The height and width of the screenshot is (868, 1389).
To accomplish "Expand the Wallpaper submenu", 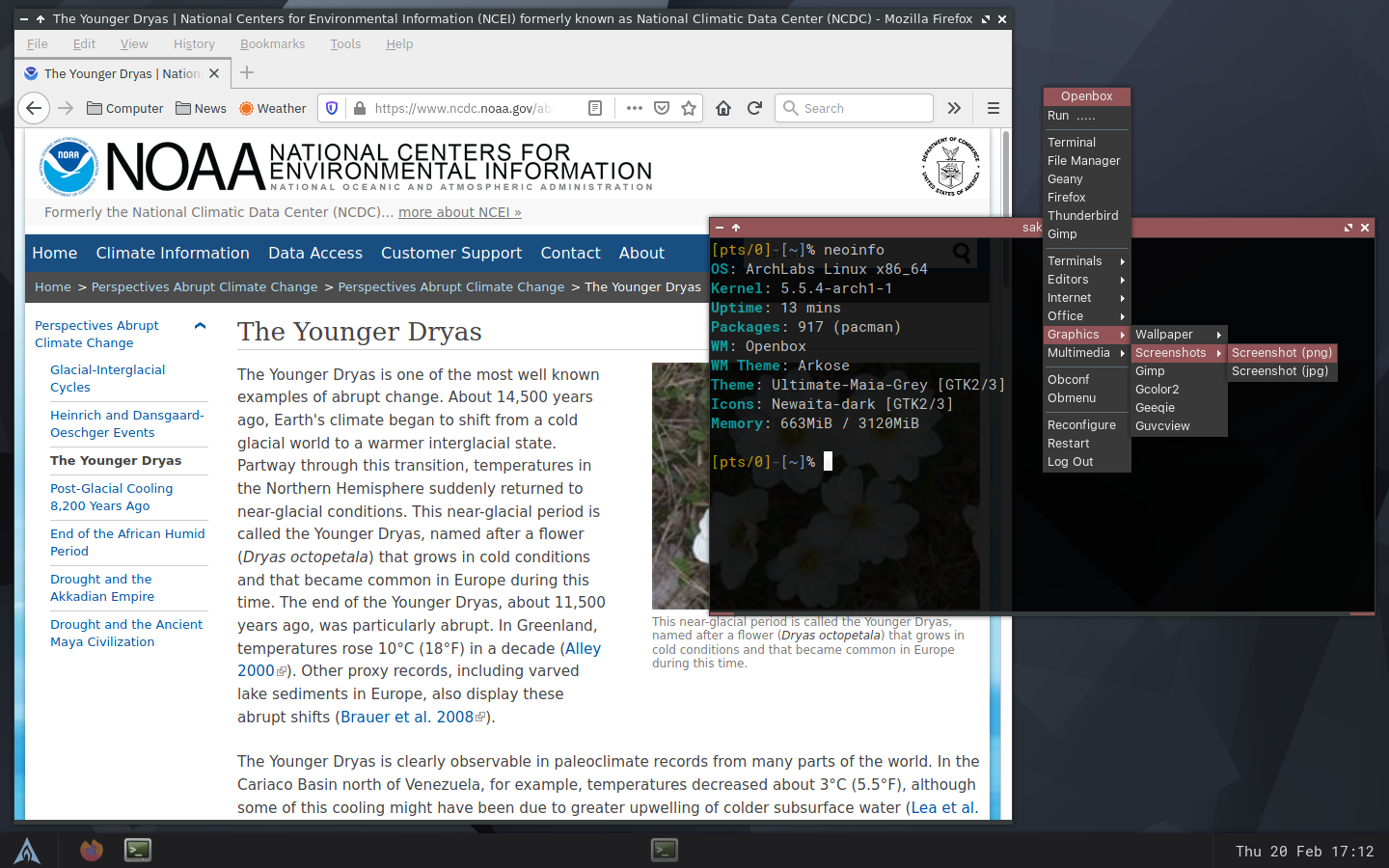I will pyautogui.click(x=1178, y=335).
